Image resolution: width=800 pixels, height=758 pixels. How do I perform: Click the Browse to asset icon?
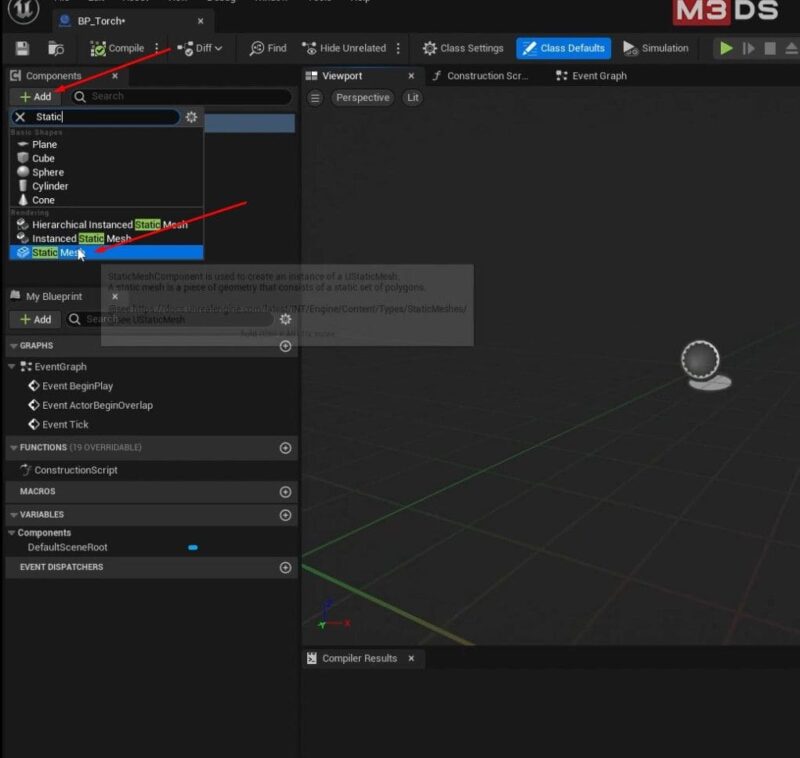pos(56,47)
